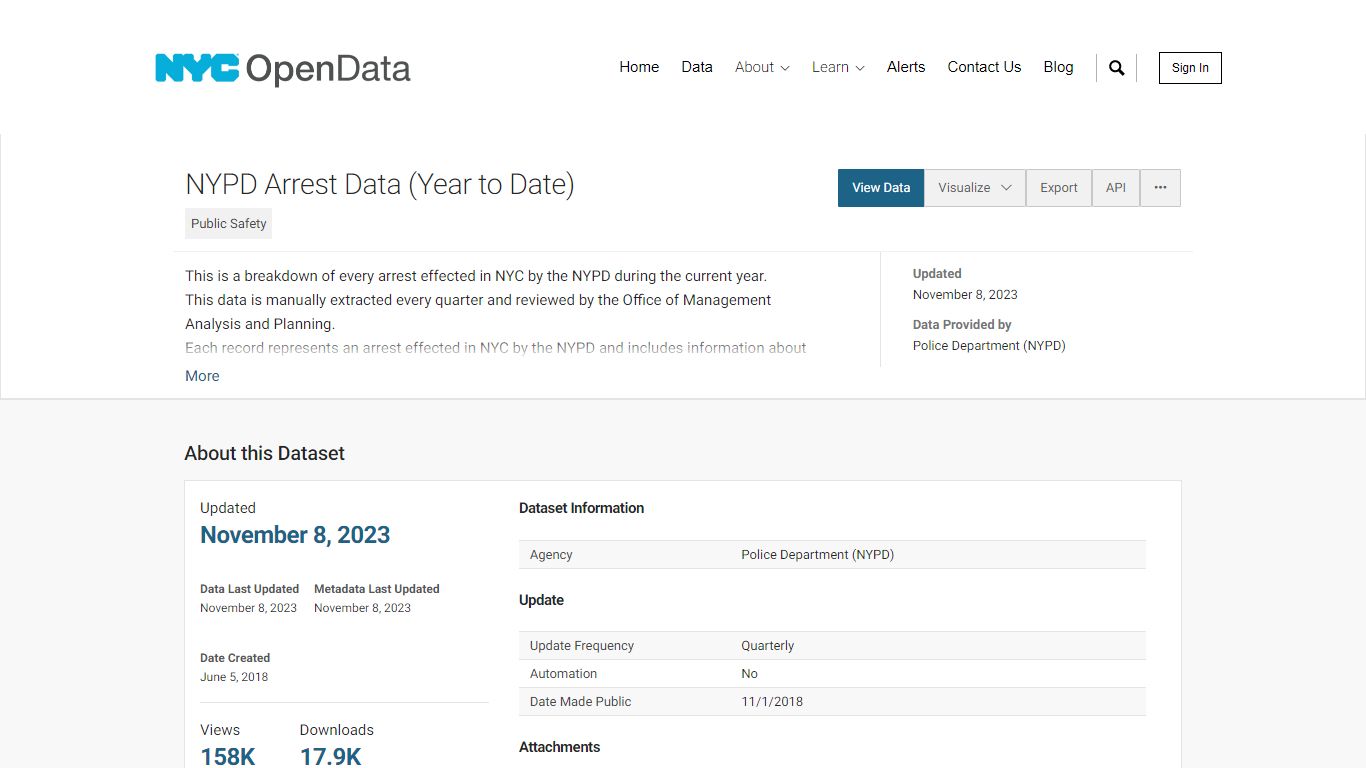Open the Blog page
Screen dimensions: 1366x768
click(1058, 67)
